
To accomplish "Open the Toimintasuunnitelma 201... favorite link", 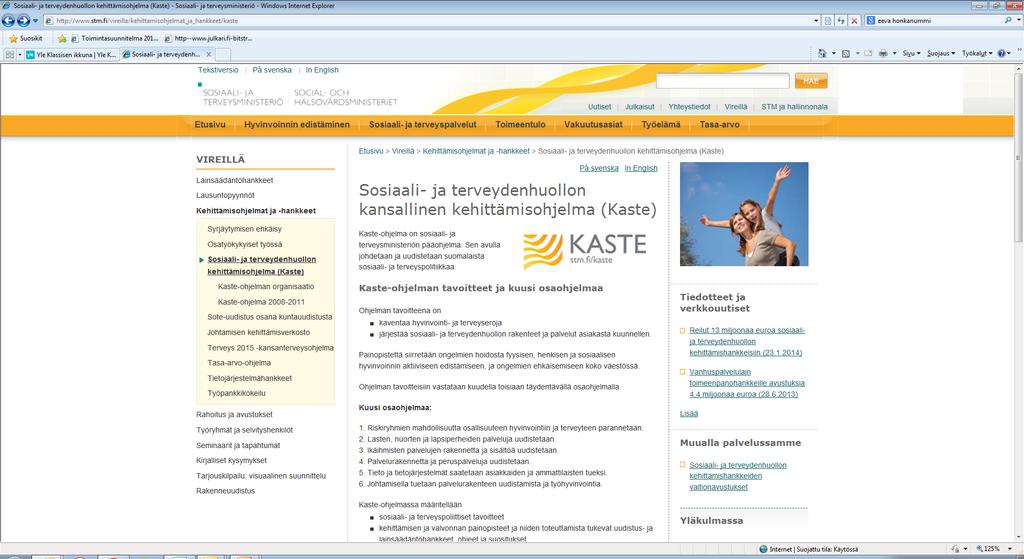I will (114, 39).
